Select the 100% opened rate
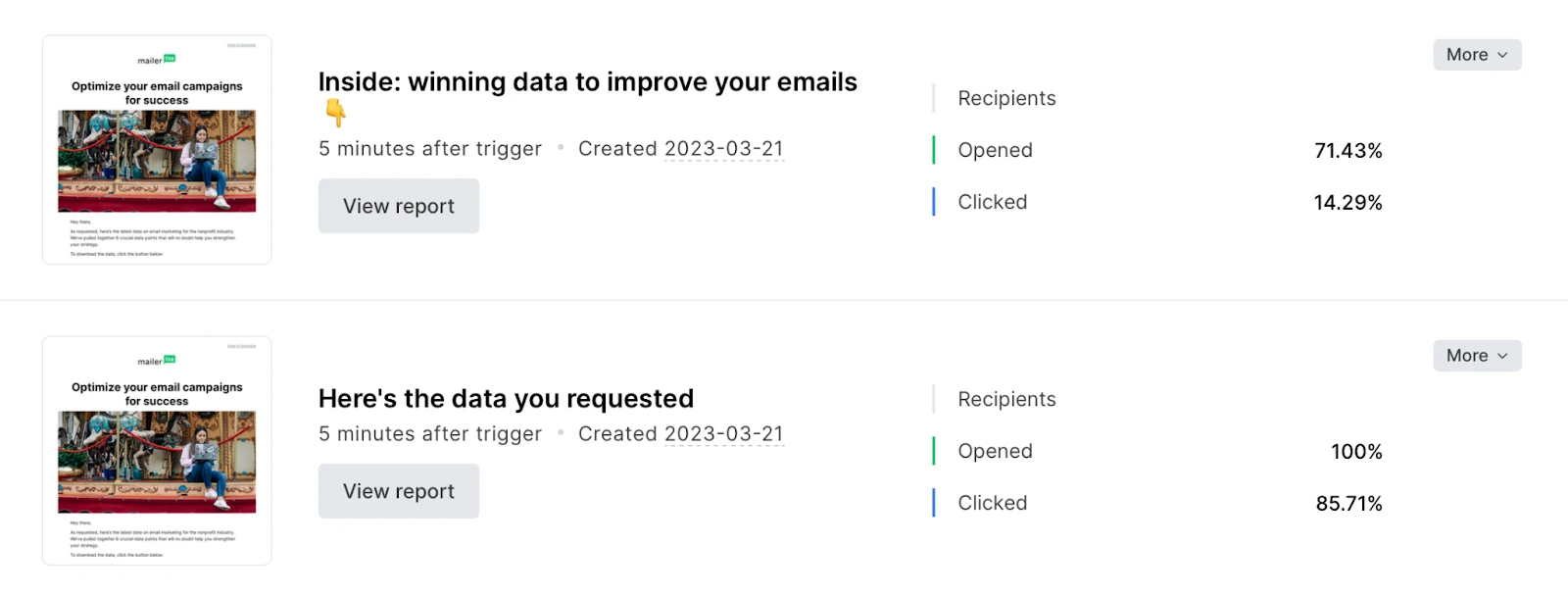The width and height of the screenshot is (1568, 595). tap(1355, 452)
